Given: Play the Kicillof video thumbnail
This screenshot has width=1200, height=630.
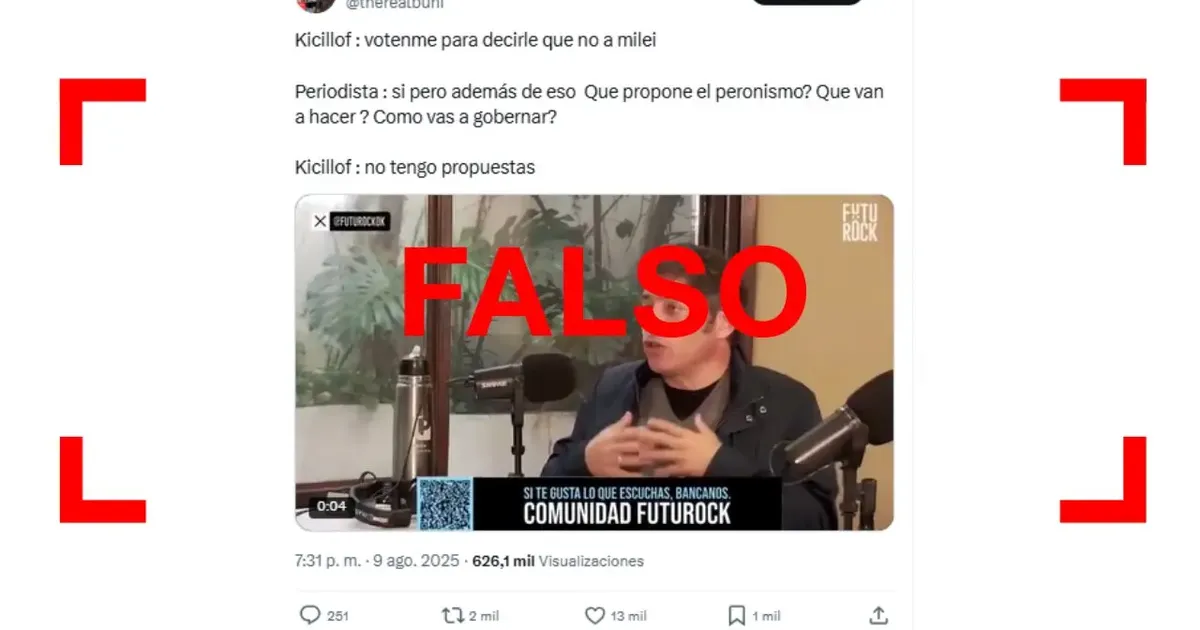Looking at the screenshot, I should (x=594, y=362).
